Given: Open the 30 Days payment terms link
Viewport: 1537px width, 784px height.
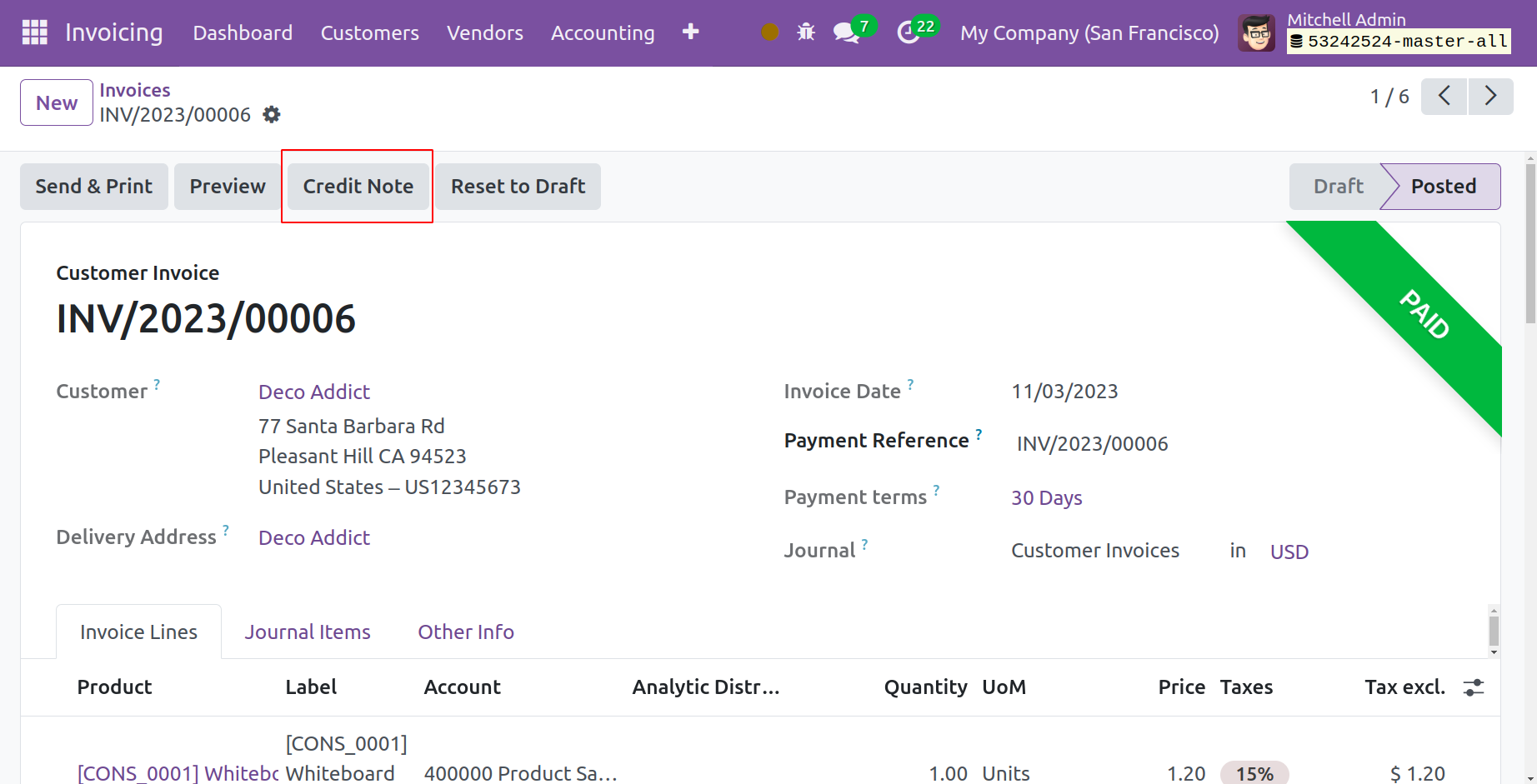Looking at the screenshot, I should (1047, 498).
